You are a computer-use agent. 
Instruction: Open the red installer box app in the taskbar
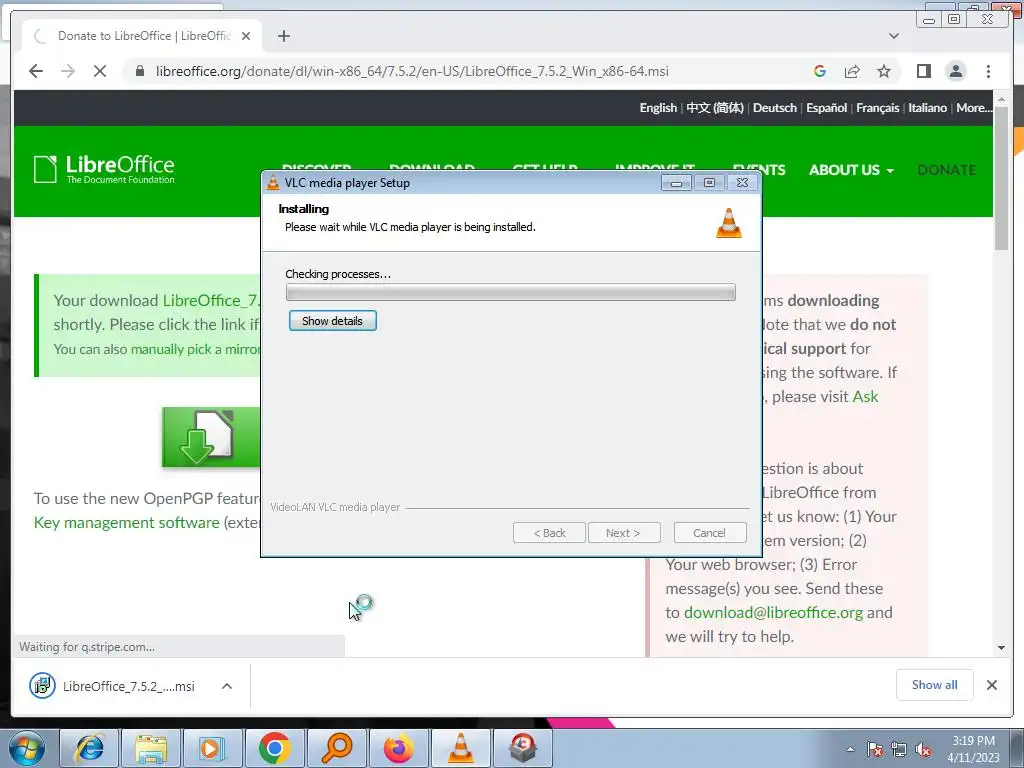click(x=522, y=748)
